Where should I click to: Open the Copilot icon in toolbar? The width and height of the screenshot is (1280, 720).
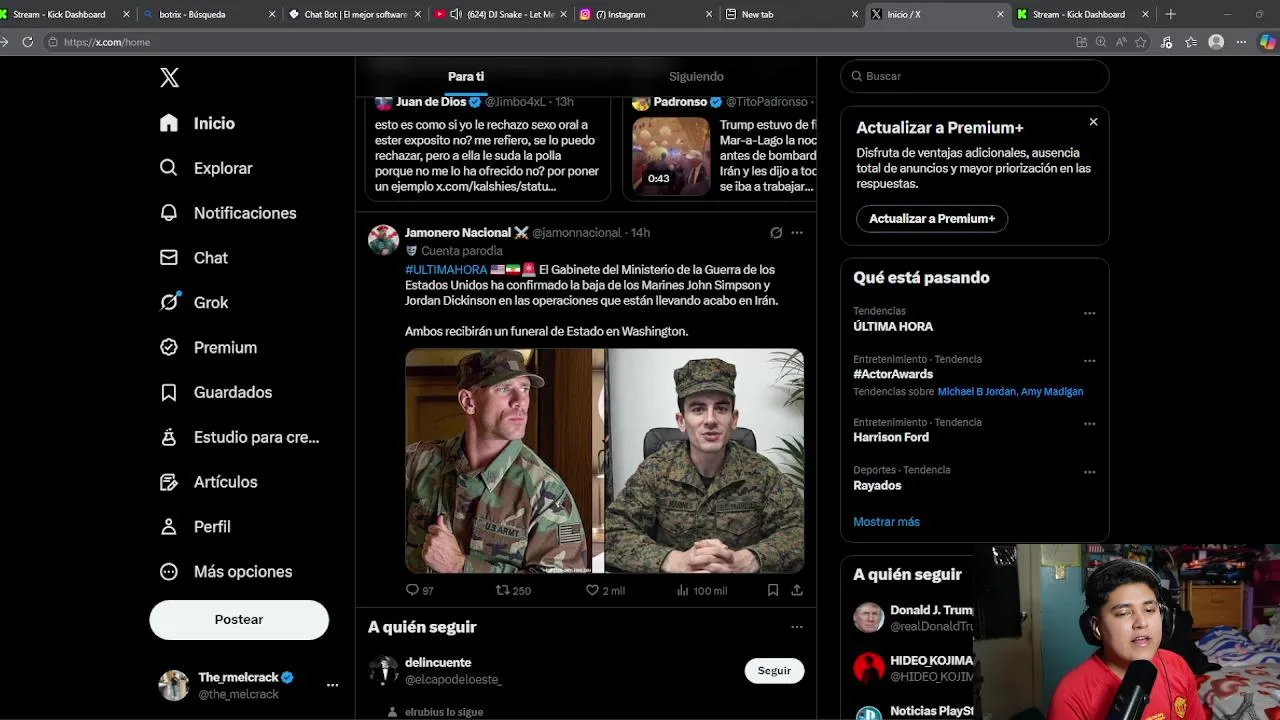click(x=1268, y=42)
